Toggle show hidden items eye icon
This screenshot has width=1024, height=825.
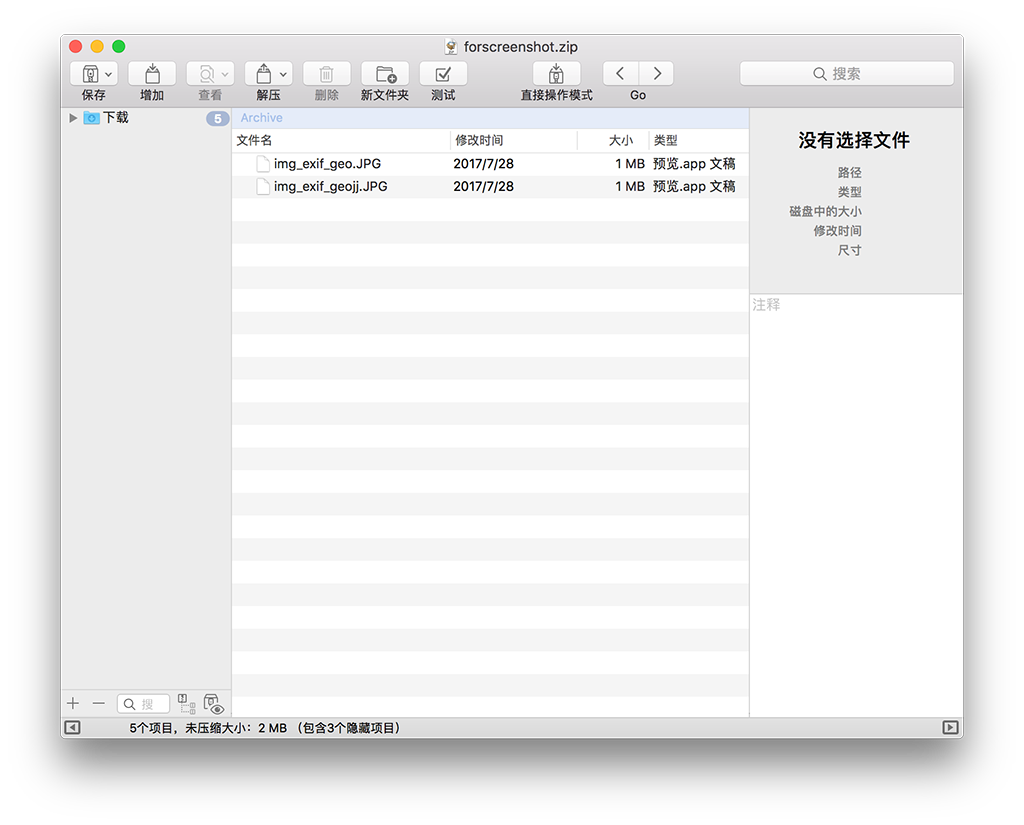pyautogui.click(x=214, y=704)
